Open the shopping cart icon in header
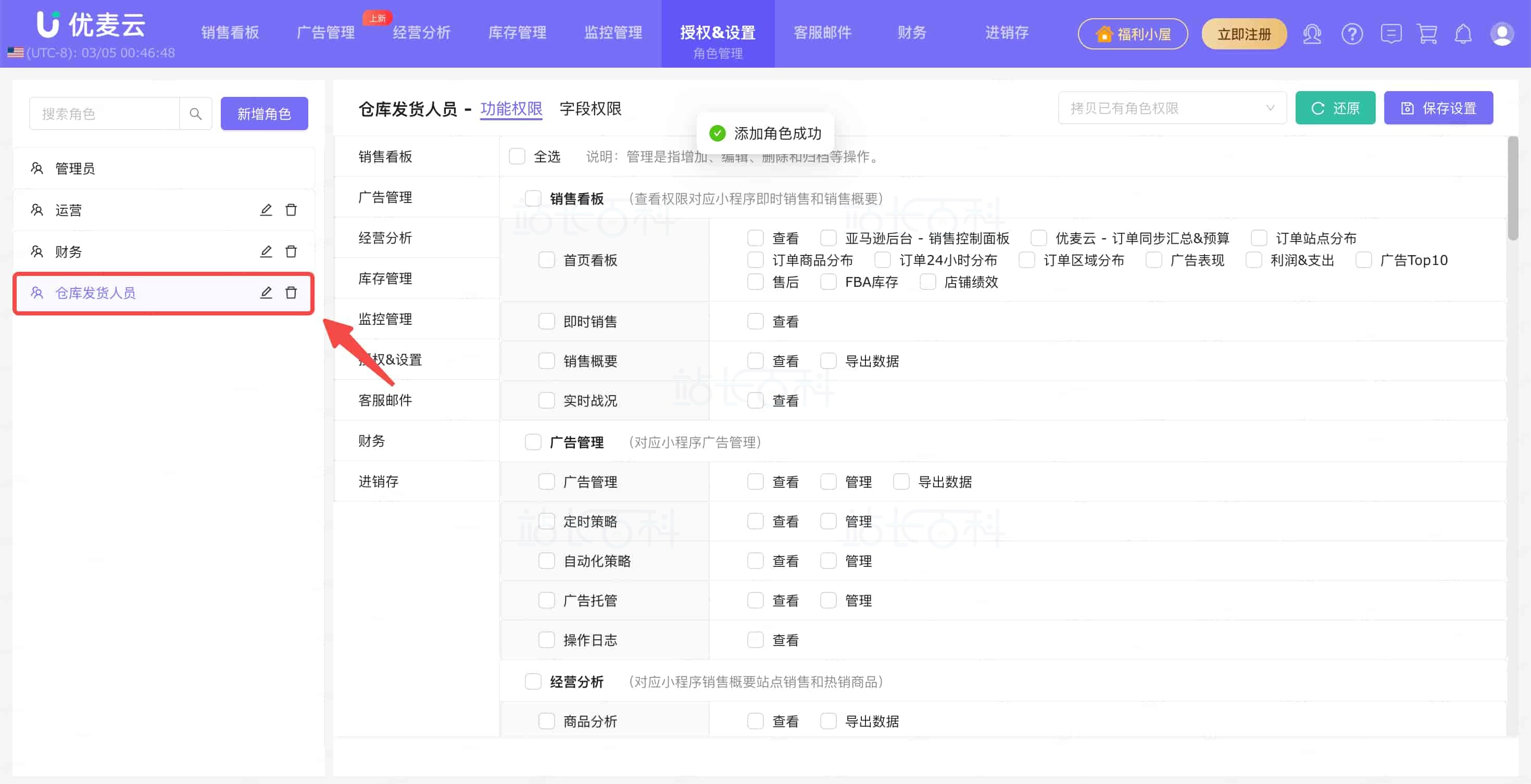Screen dimensions: 1531x784 1427,34
